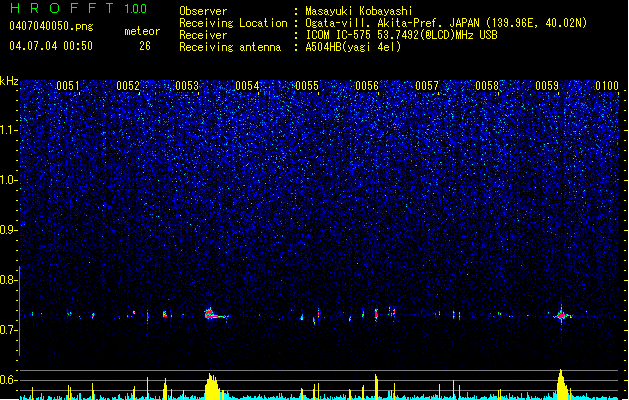Click the kHz axis unit label

point(9,81)
